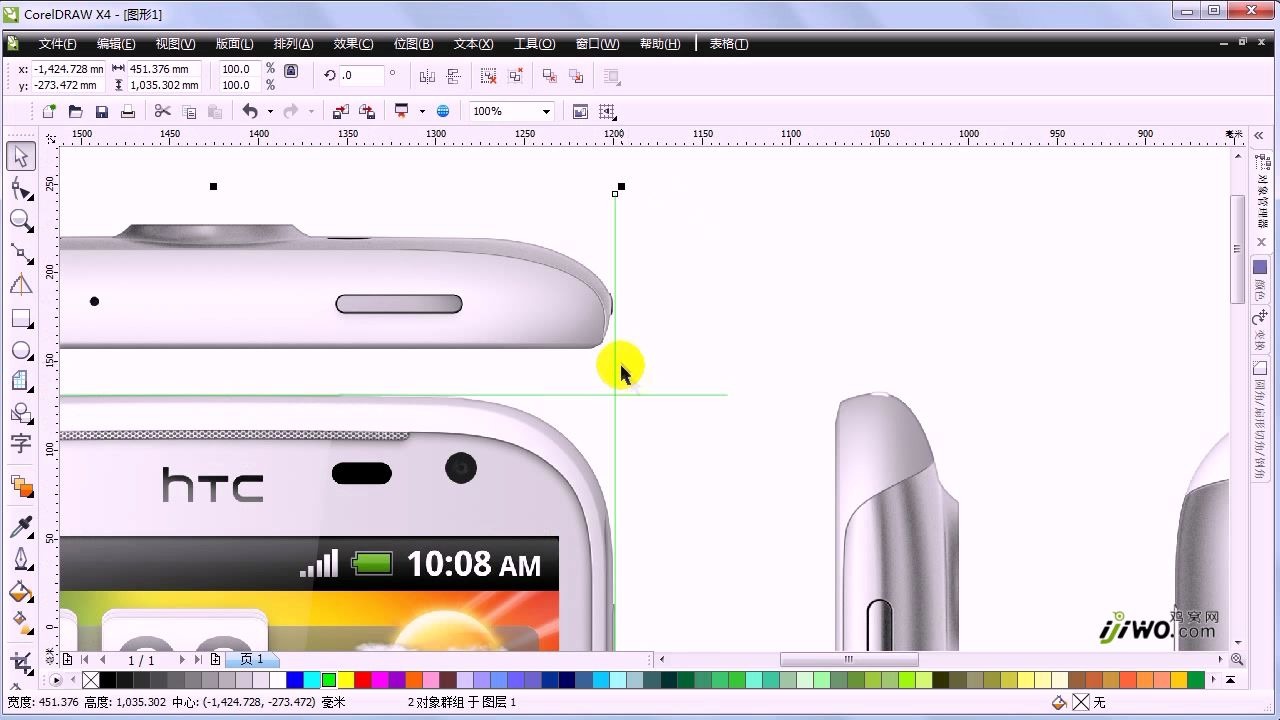Viewport: 1280px width, 720px height.
Task: Select the Shape edit tool
Action: pyautogui.click(x=21, y=189)
